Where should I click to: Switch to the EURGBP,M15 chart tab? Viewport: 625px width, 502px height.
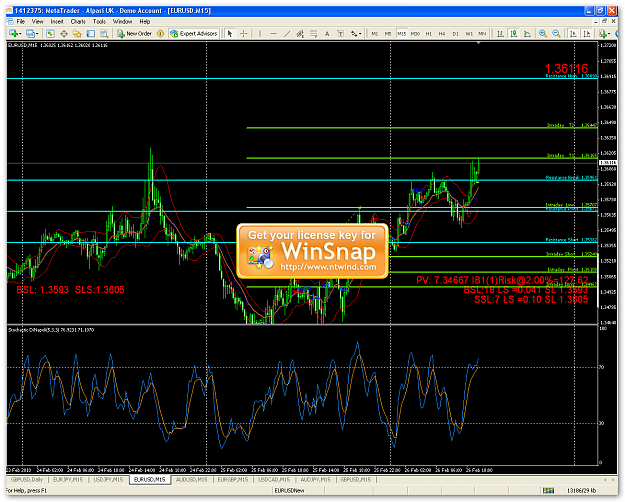[233, 480]
